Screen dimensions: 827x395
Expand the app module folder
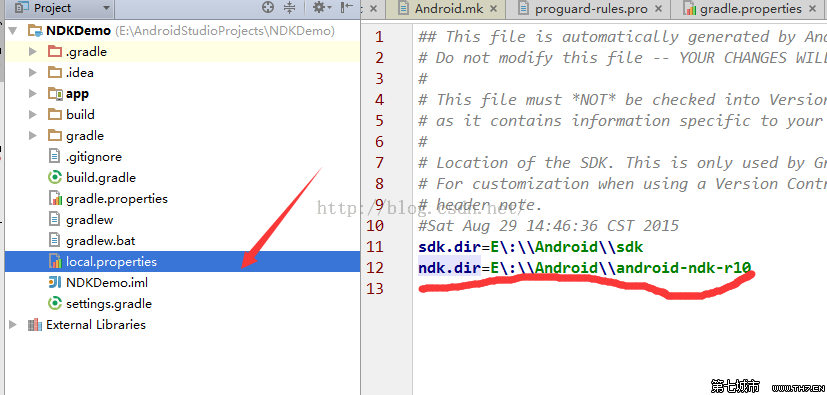point(33,94)
